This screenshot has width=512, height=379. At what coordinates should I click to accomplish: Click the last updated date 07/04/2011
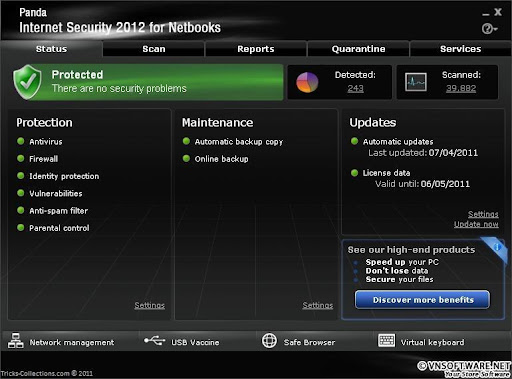pos(453,153)
